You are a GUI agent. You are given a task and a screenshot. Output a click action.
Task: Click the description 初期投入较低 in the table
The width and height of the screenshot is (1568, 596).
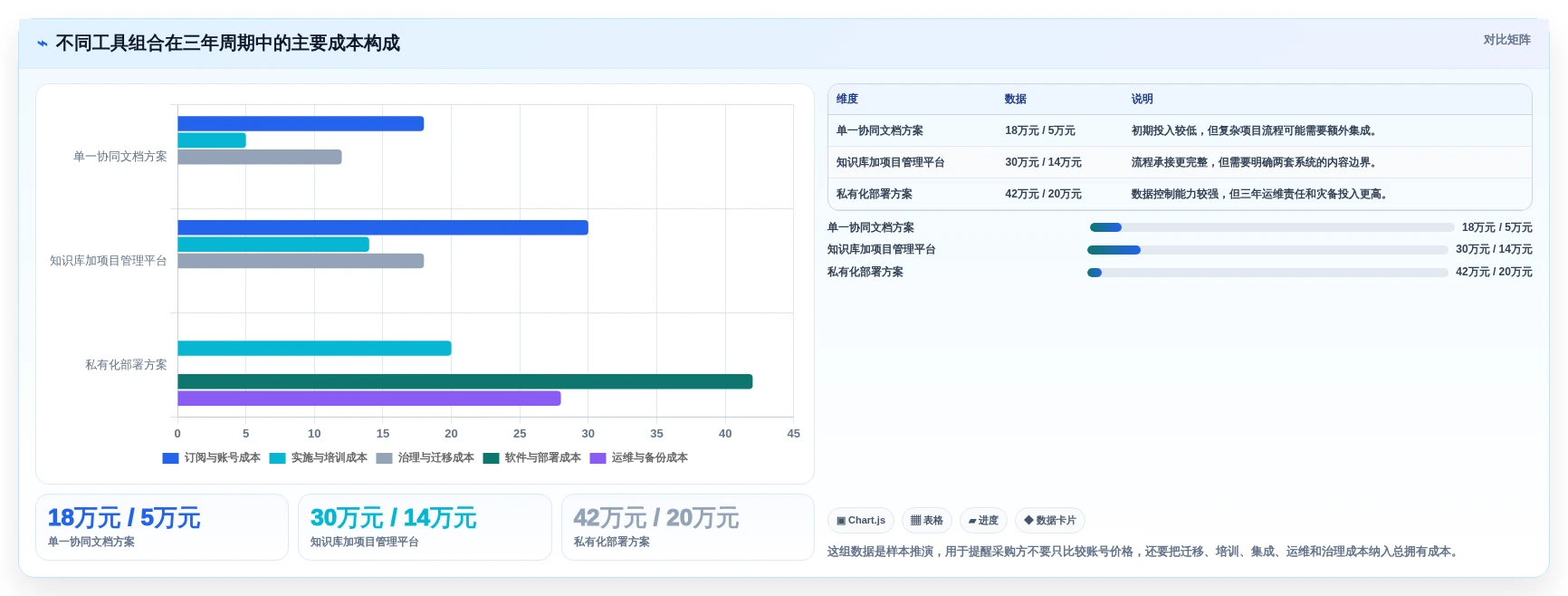point(1257,131)
